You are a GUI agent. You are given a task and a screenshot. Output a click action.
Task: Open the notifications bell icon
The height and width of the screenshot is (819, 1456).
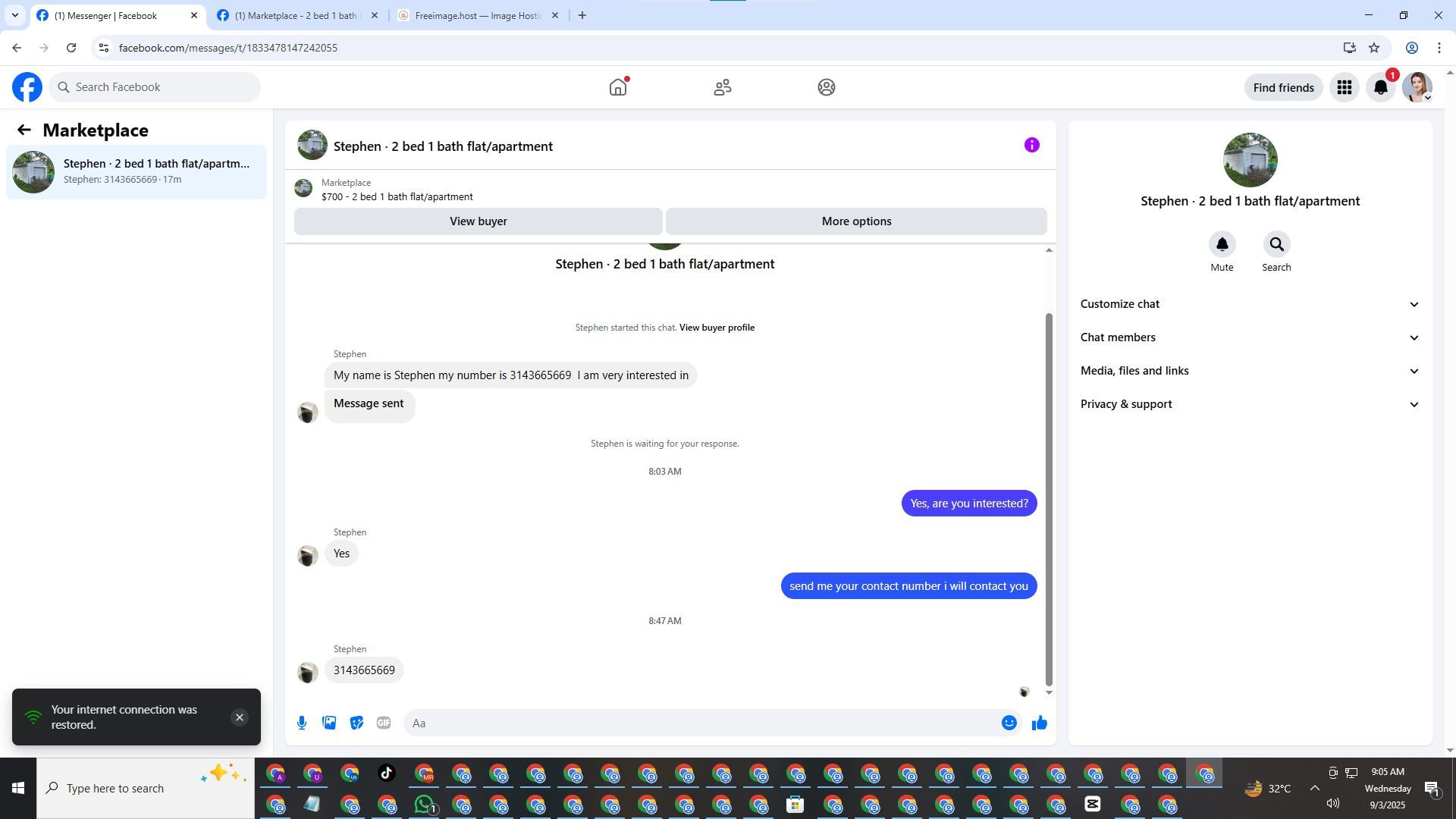[1381, 87]
